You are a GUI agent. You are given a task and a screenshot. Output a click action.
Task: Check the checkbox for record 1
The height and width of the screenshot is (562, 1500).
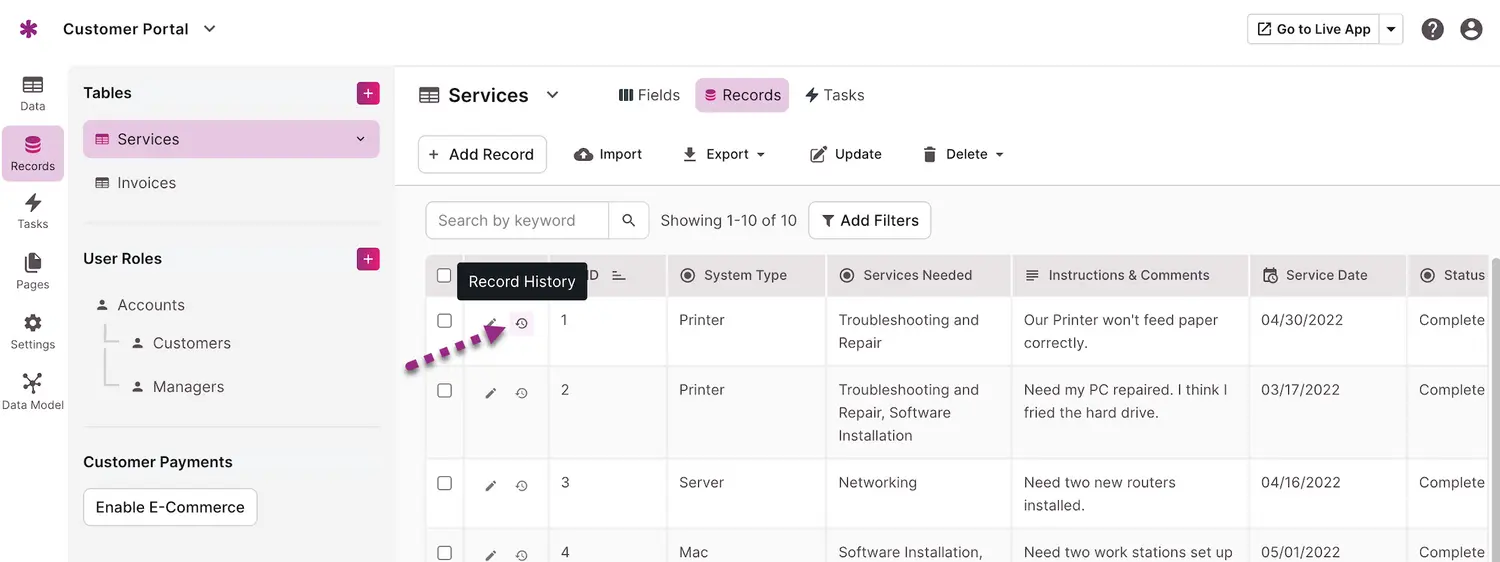coord(445,321)
